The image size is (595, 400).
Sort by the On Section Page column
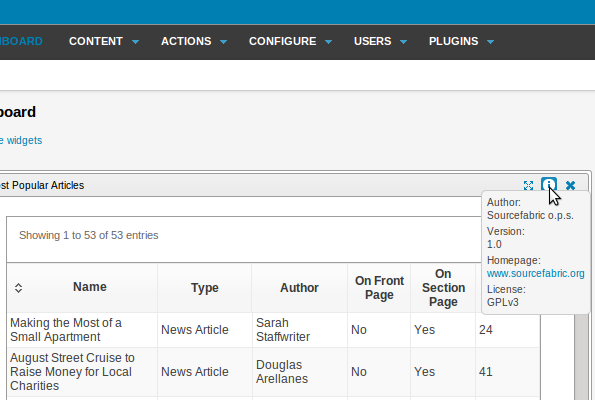(x=443, y=288)
